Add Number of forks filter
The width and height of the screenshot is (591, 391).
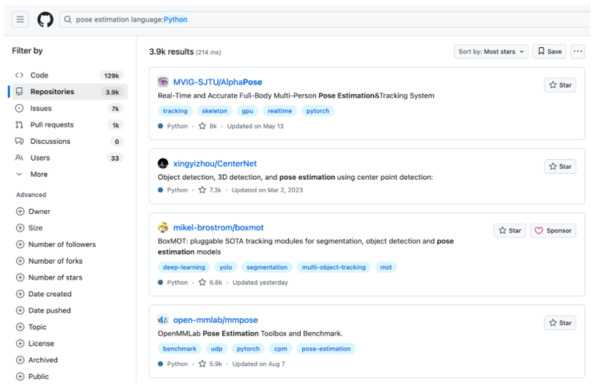coord(49,261)
